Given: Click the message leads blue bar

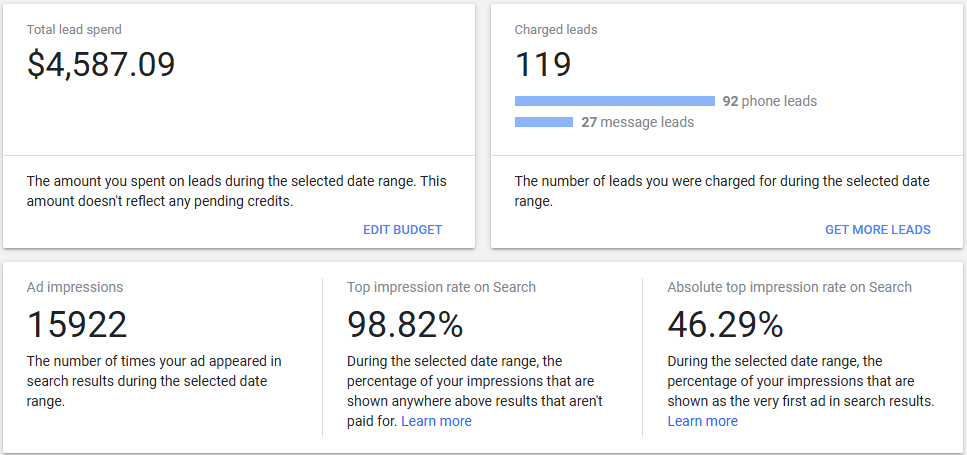Looking at the screenshot, I should click(x=544, y=122).
